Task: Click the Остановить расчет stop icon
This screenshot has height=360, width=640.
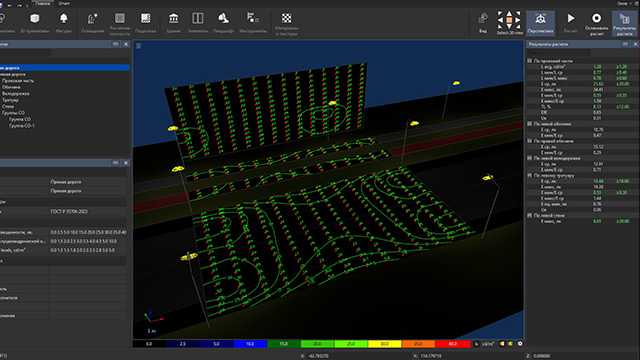Action: (x=596, y=24)
